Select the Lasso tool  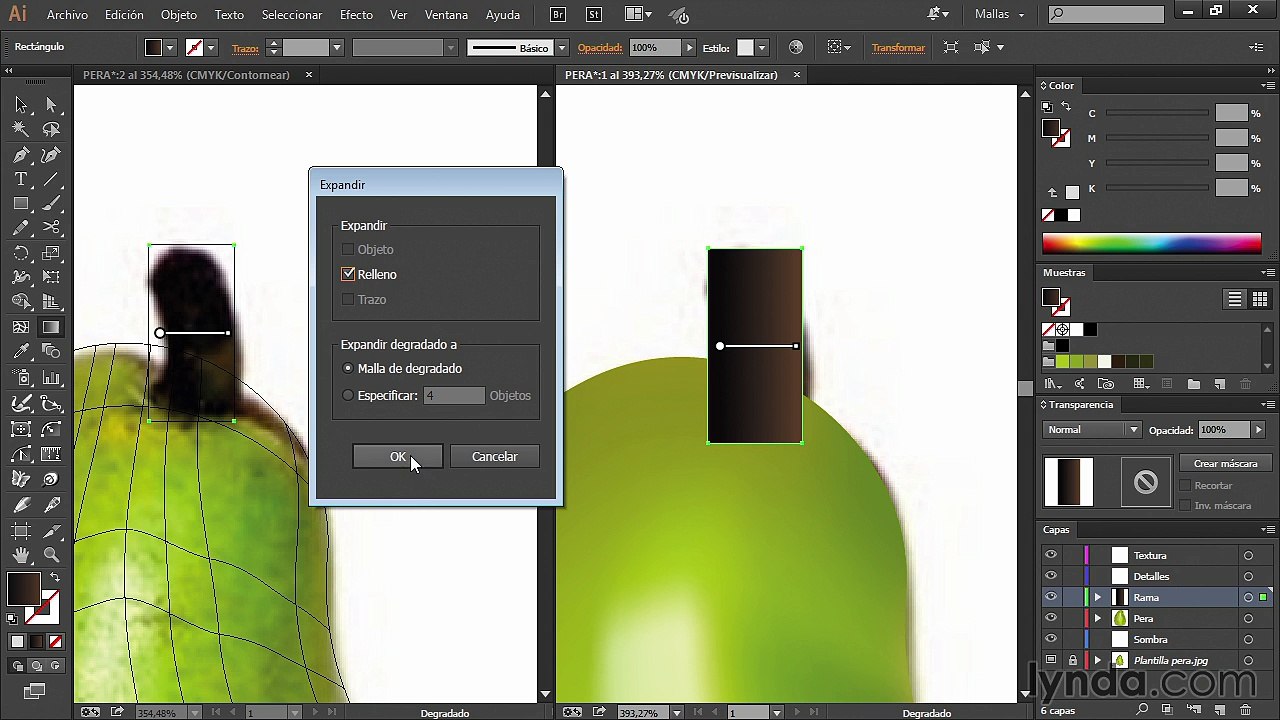pyautogui.click(x=51, y=129)
